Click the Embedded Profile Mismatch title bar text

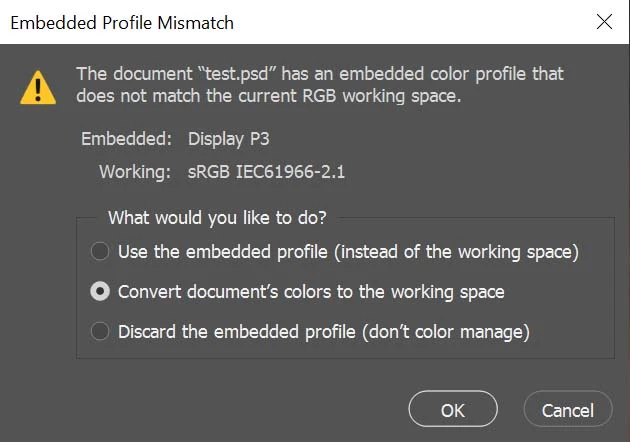click(122, 23)
